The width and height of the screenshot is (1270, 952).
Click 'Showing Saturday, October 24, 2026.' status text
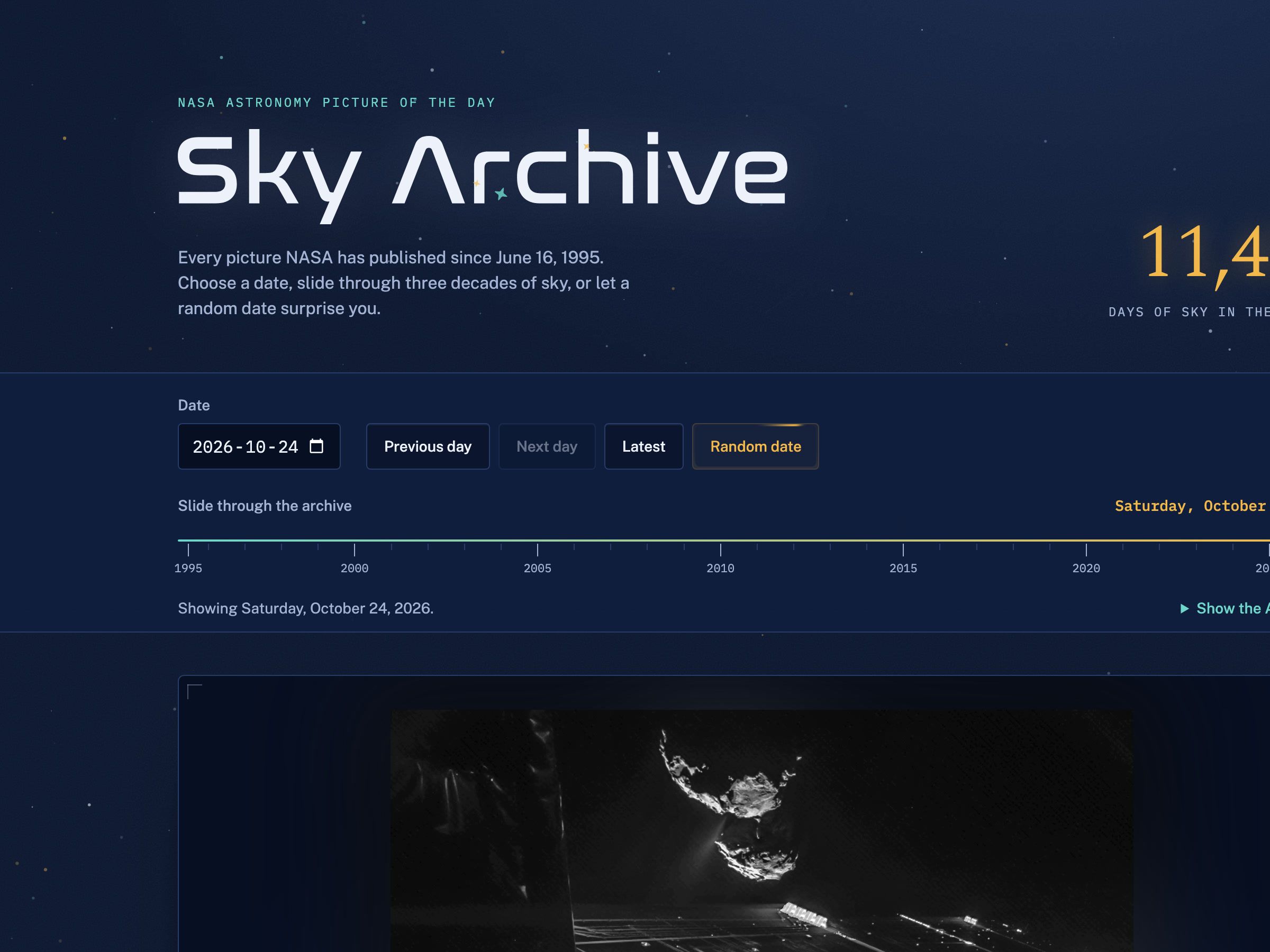click(x=305, y=608)
